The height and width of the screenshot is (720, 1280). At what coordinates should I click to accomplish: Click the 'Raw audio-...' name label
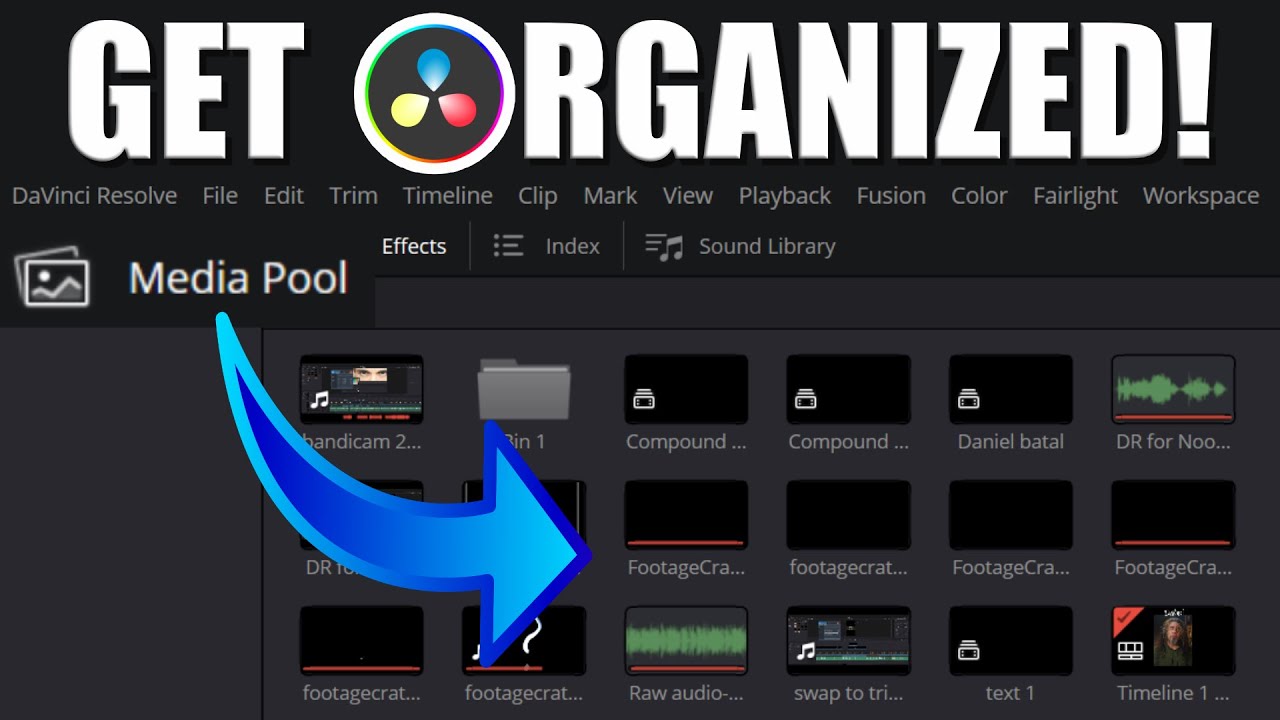click(x=686, y=692)
